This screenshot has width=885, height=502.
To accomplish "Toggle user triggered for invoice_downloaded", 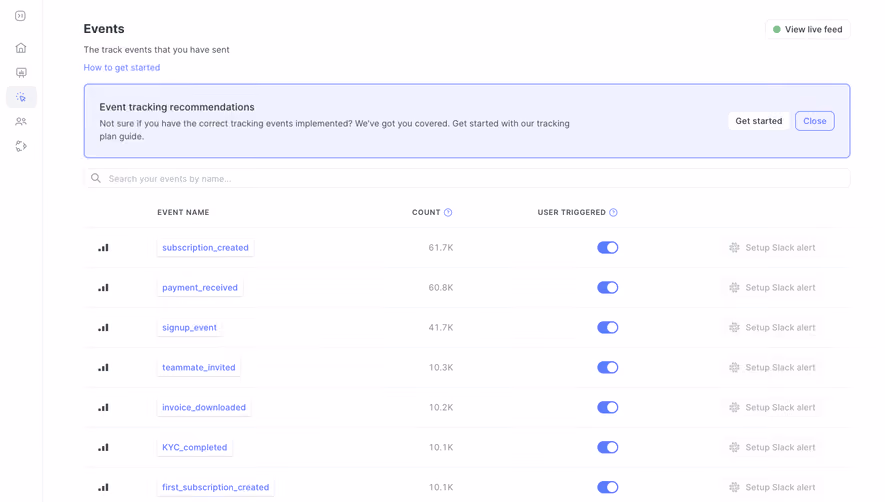I will [608, 407].
